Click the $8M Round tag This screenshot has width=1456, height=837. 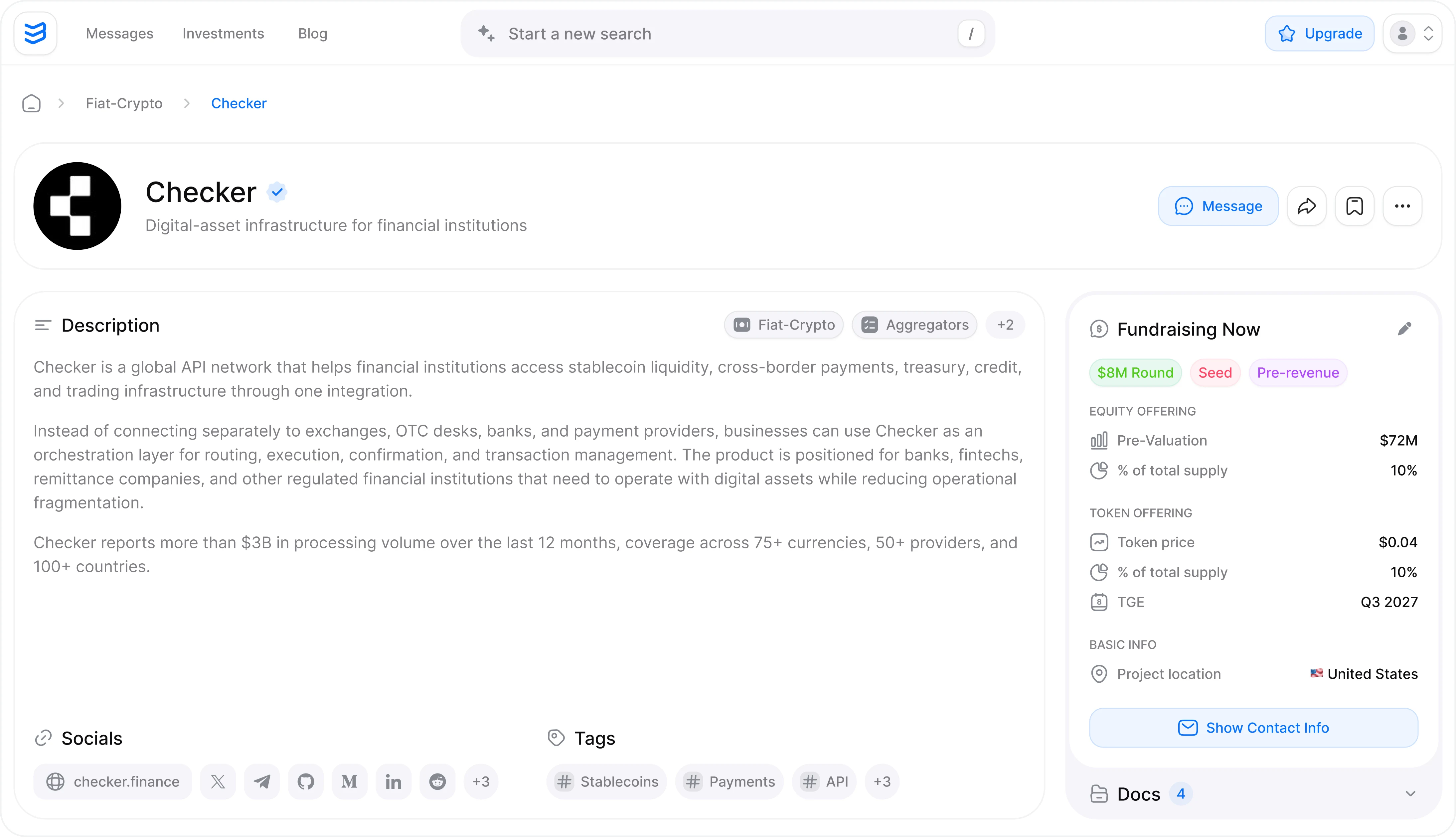1135,372
